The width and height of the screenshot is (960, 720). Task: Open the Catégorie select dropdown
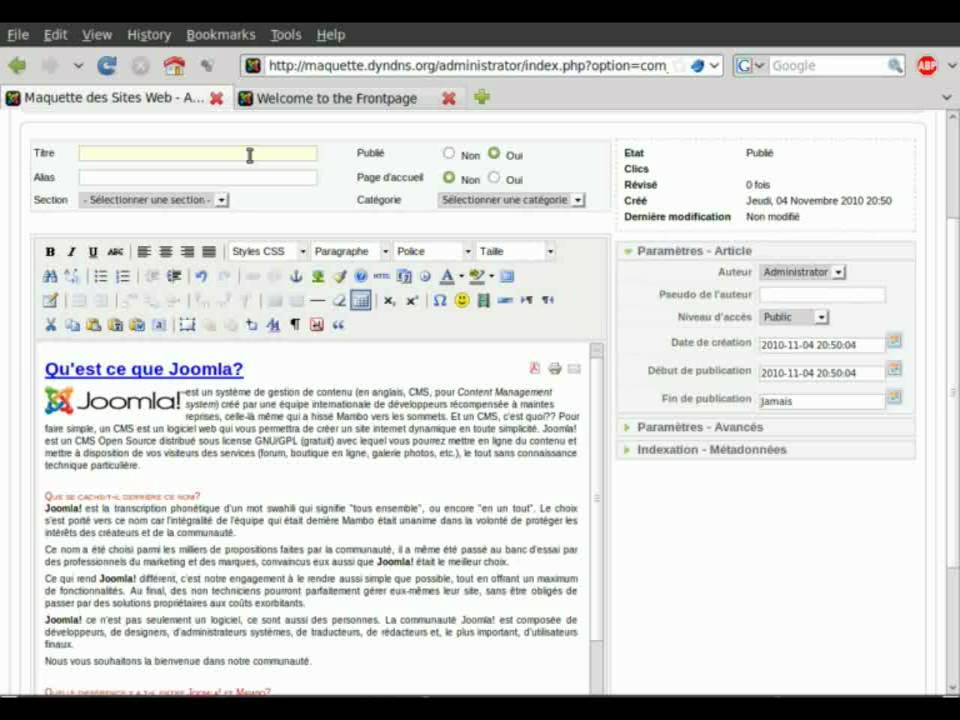(511, 200)
